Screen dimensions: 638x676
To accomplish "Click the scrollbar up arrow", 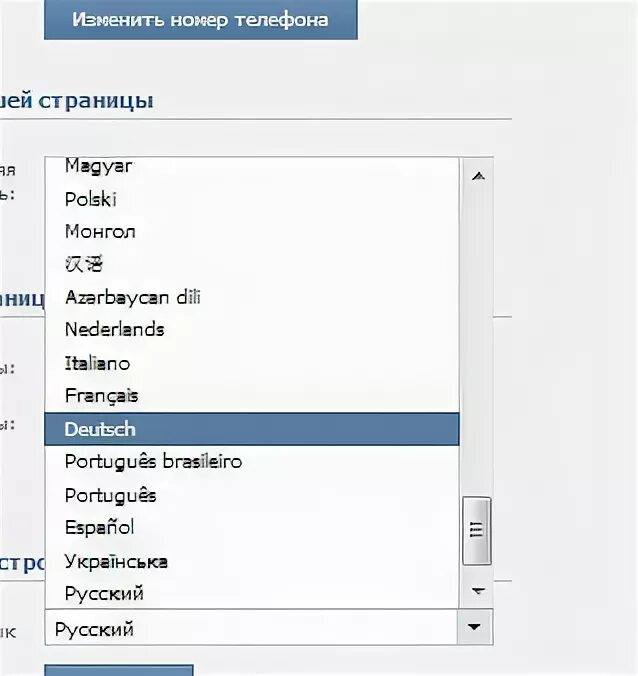I will [x=478, y=176].
